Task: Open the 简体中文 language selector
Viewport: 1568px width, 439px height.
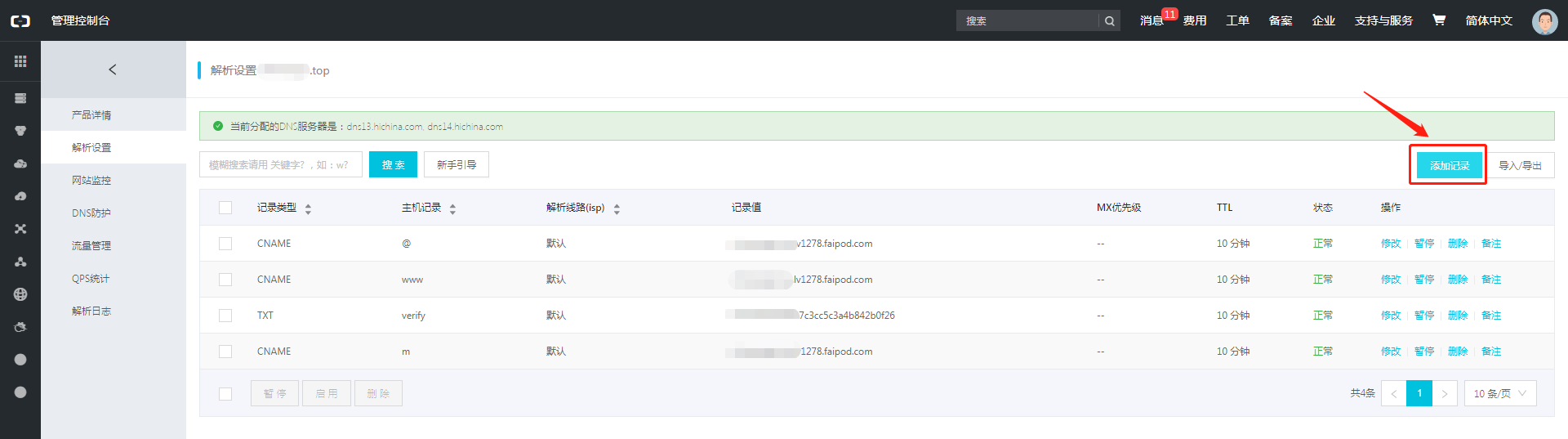Action: 1489,20
